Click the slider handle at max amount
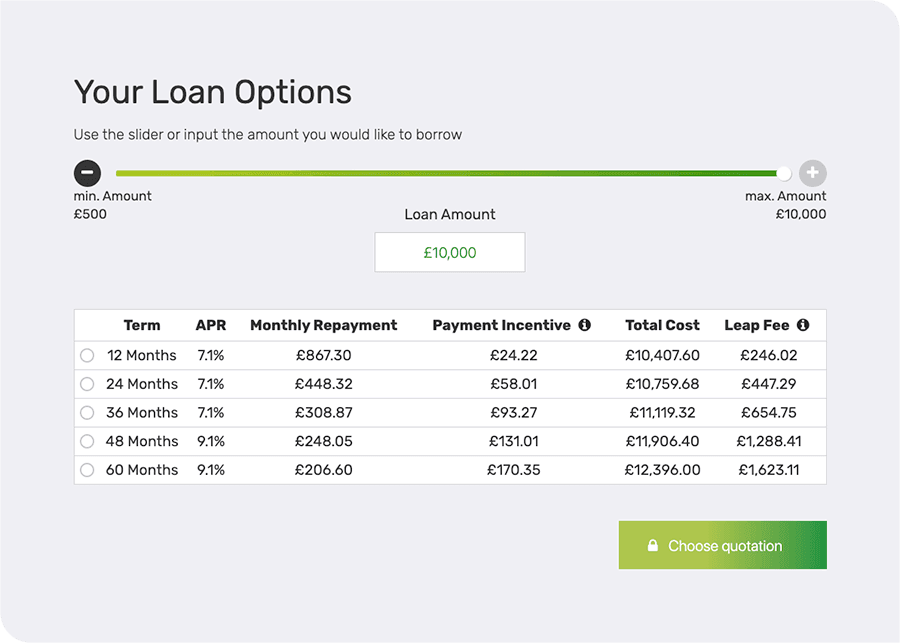 [783, 173]
